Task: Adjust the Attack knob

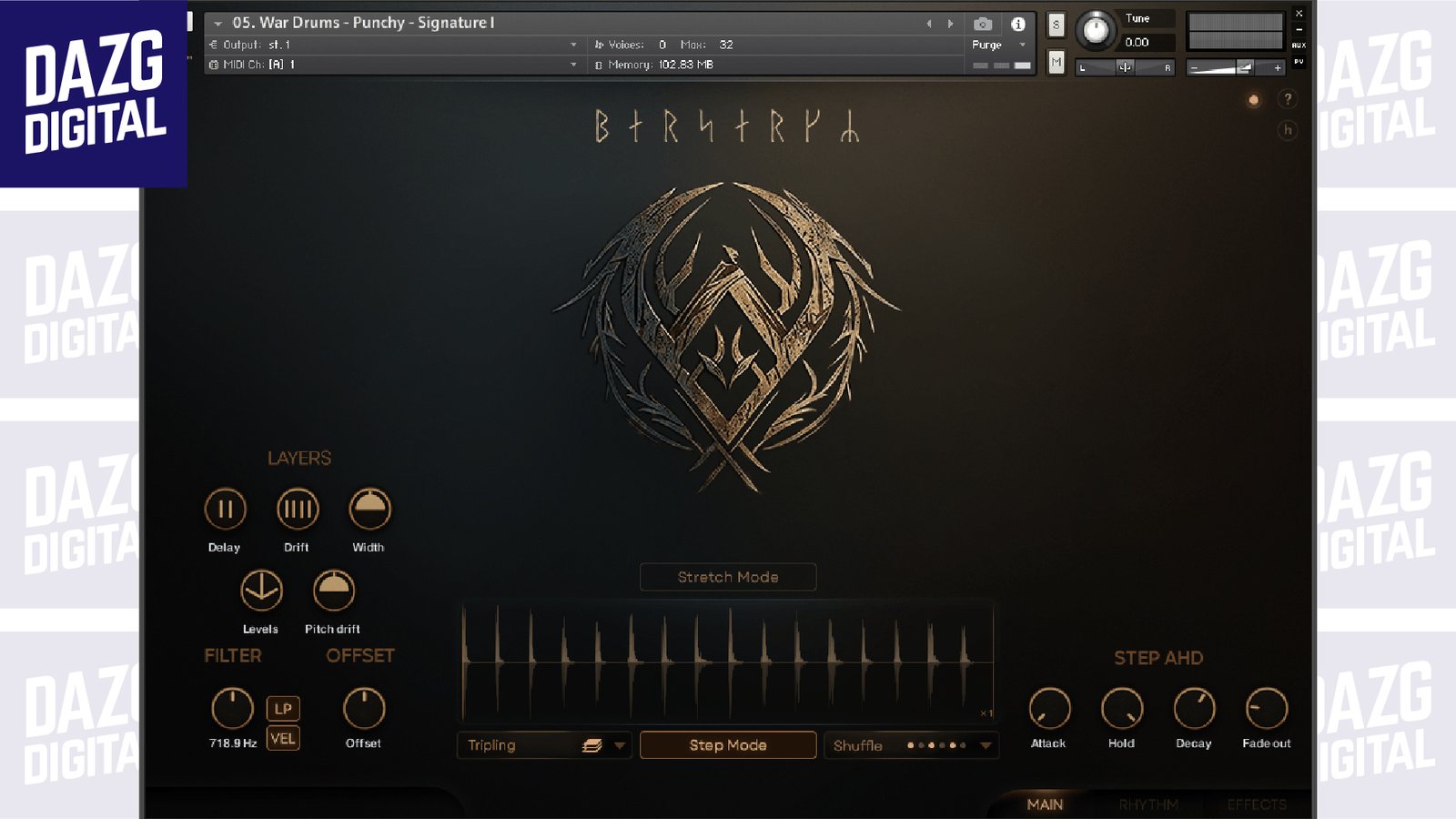Action: coord(1049,709)
